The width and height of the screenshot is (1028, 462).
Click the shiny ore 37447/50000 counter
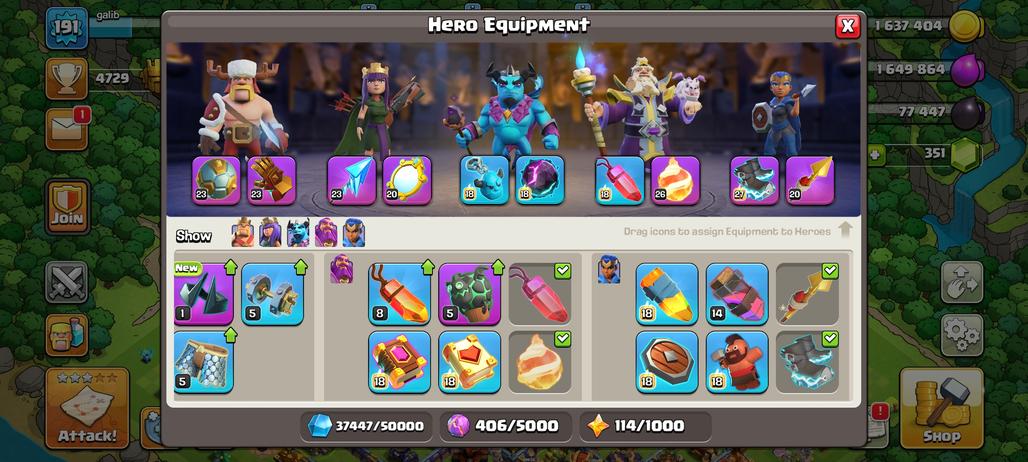[366, 427]
